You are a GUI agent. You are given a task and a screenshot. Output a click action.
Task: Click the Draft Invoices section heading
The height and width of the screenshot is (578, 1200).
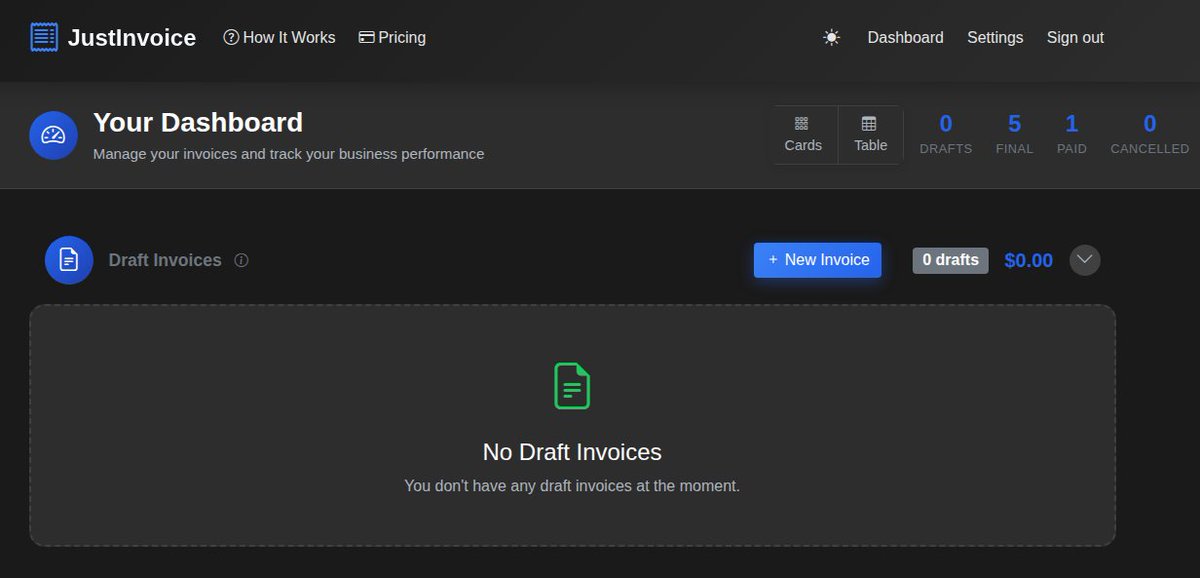(165, 260)
